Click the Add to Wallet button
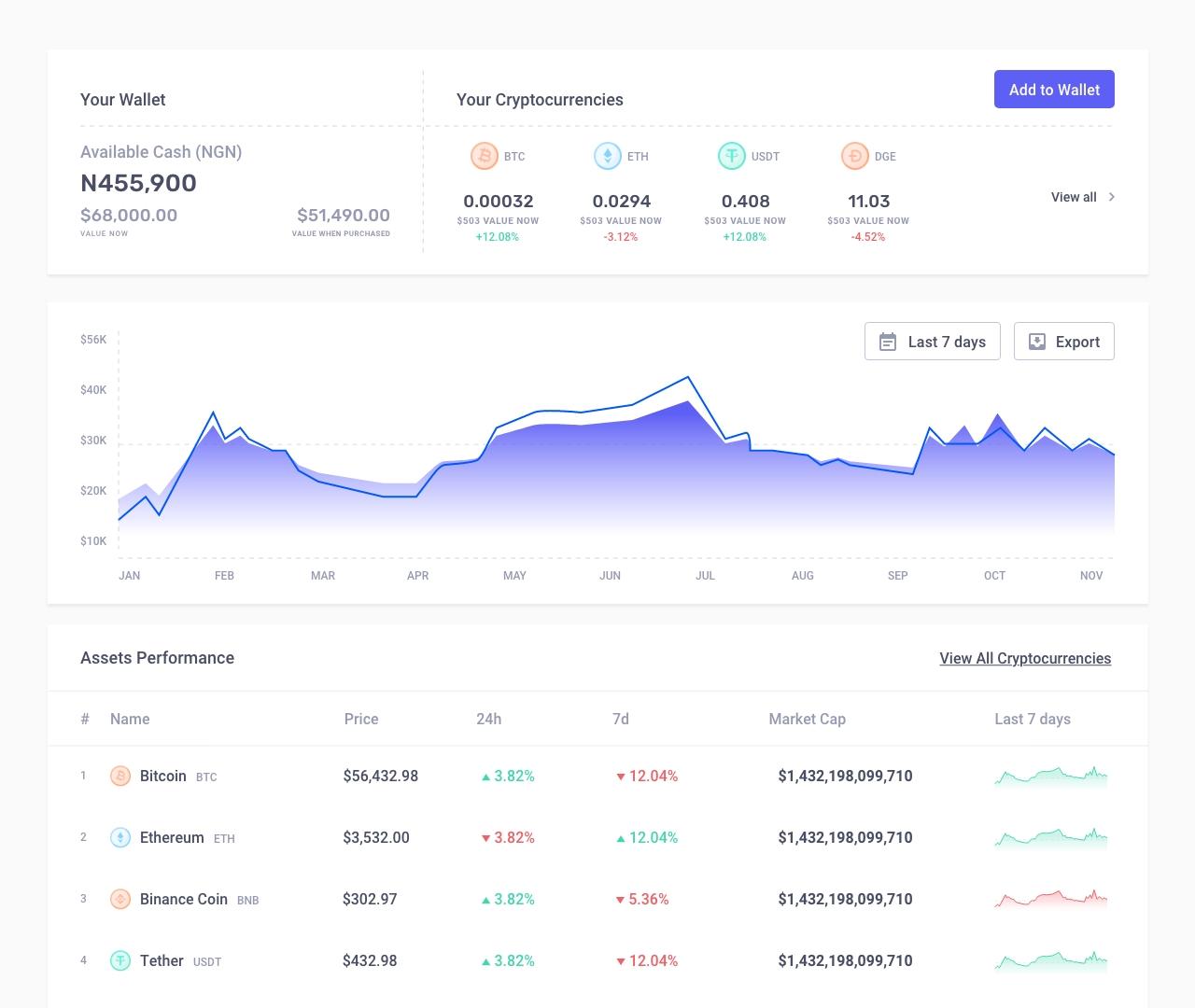 click(x=1054, y=90)
